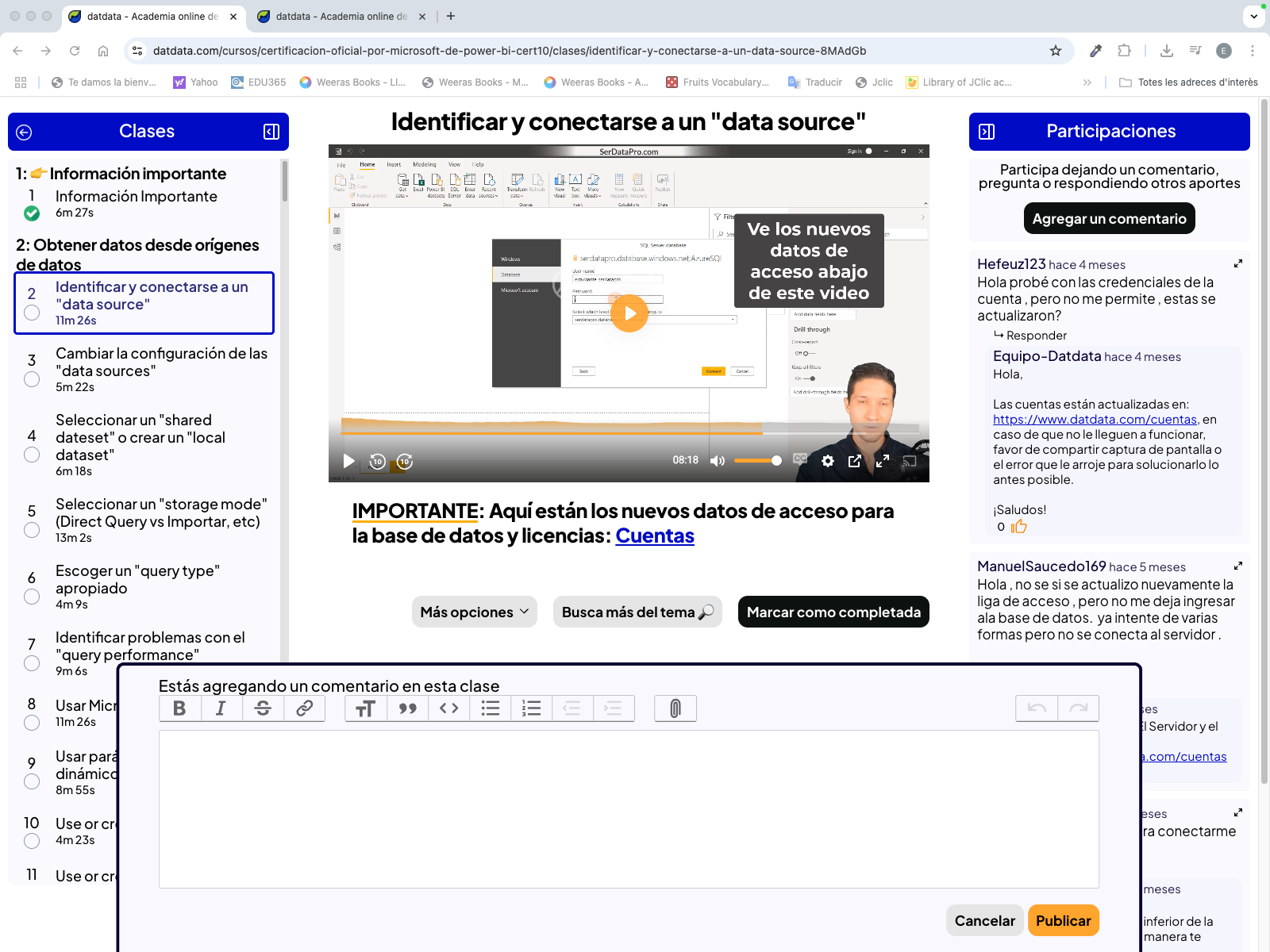Insert a hyperlink in the comment

click(304, 708)
